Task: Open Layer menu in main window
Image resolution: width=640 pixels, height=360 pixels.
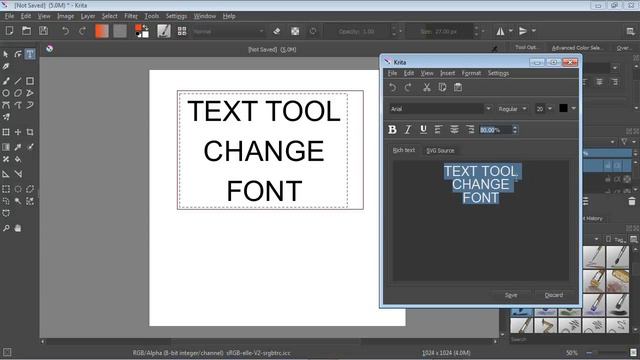Action: [x=88, y=16]
